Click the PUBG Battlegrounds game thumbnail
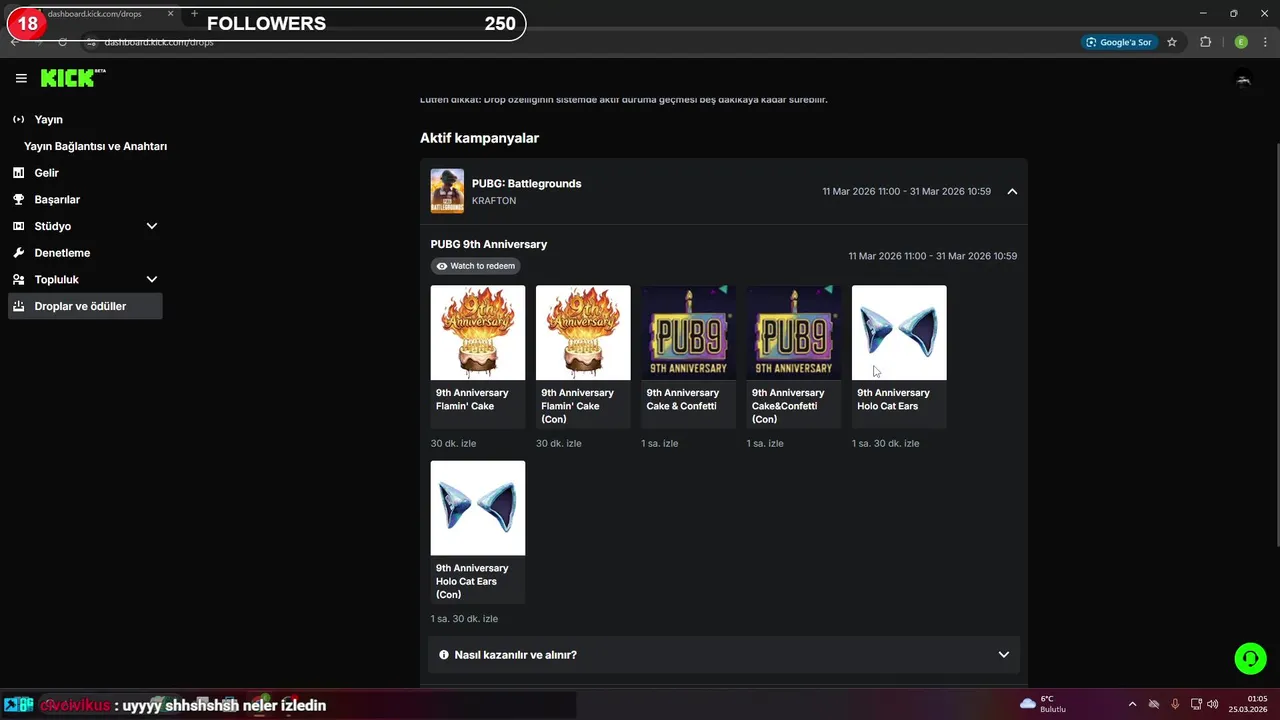 [447, 191]
